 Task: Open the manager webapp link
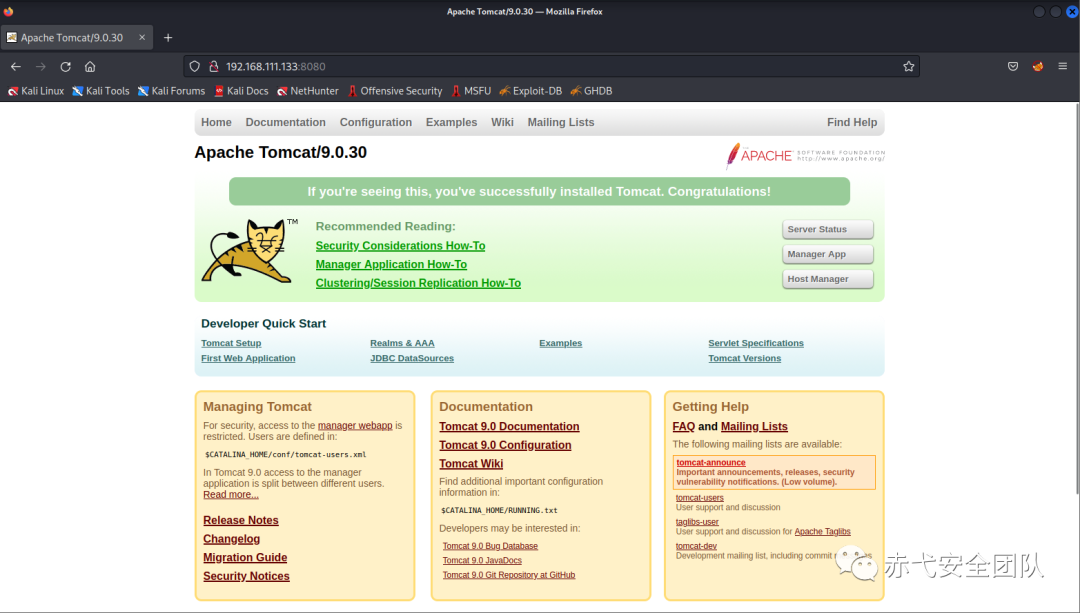tap(355, 426)
